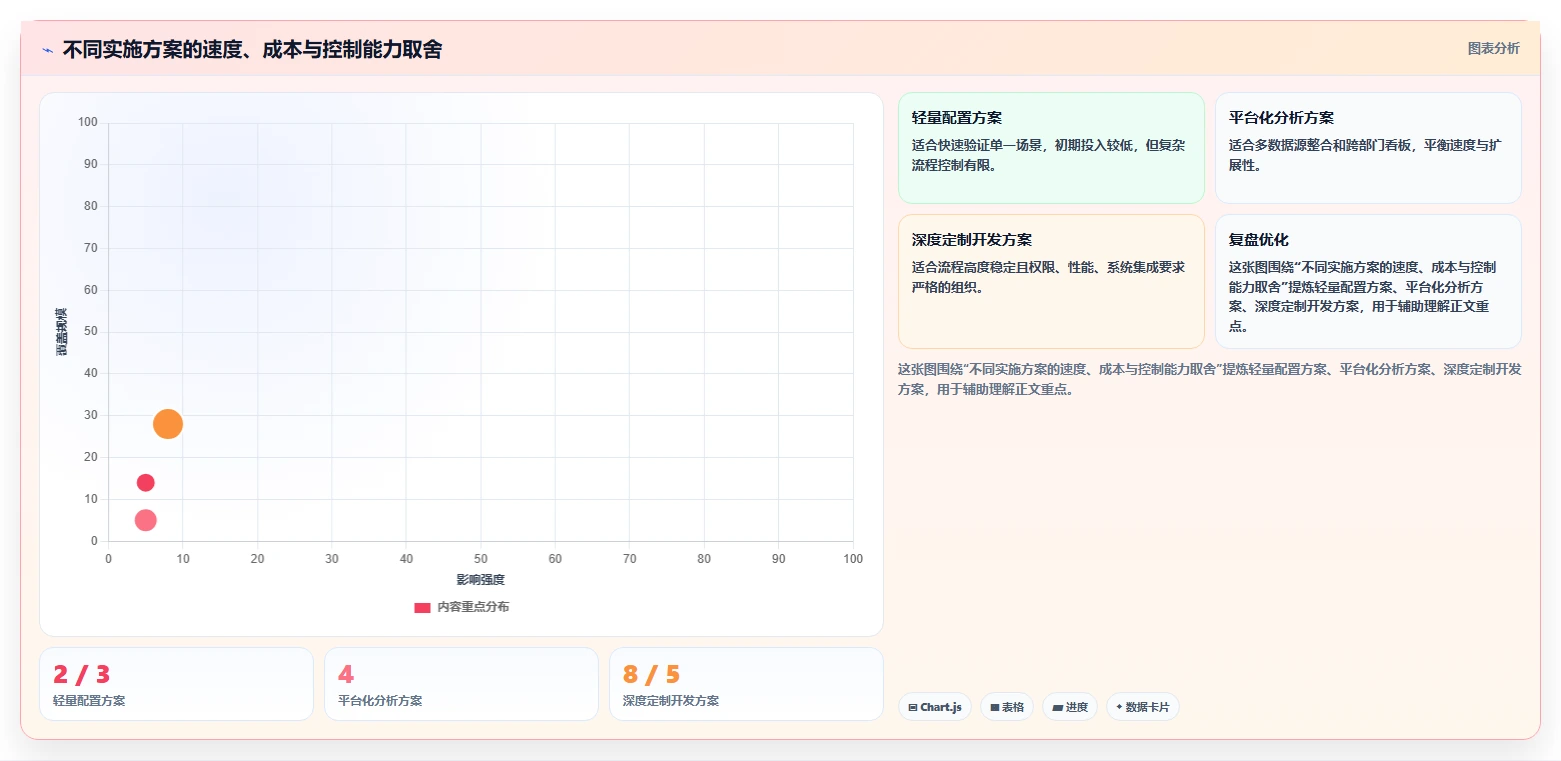This screenshot has height=761, width=1561.
Task: Click the 影响强度 x-axis title
Action: click(x=481, y=580)
